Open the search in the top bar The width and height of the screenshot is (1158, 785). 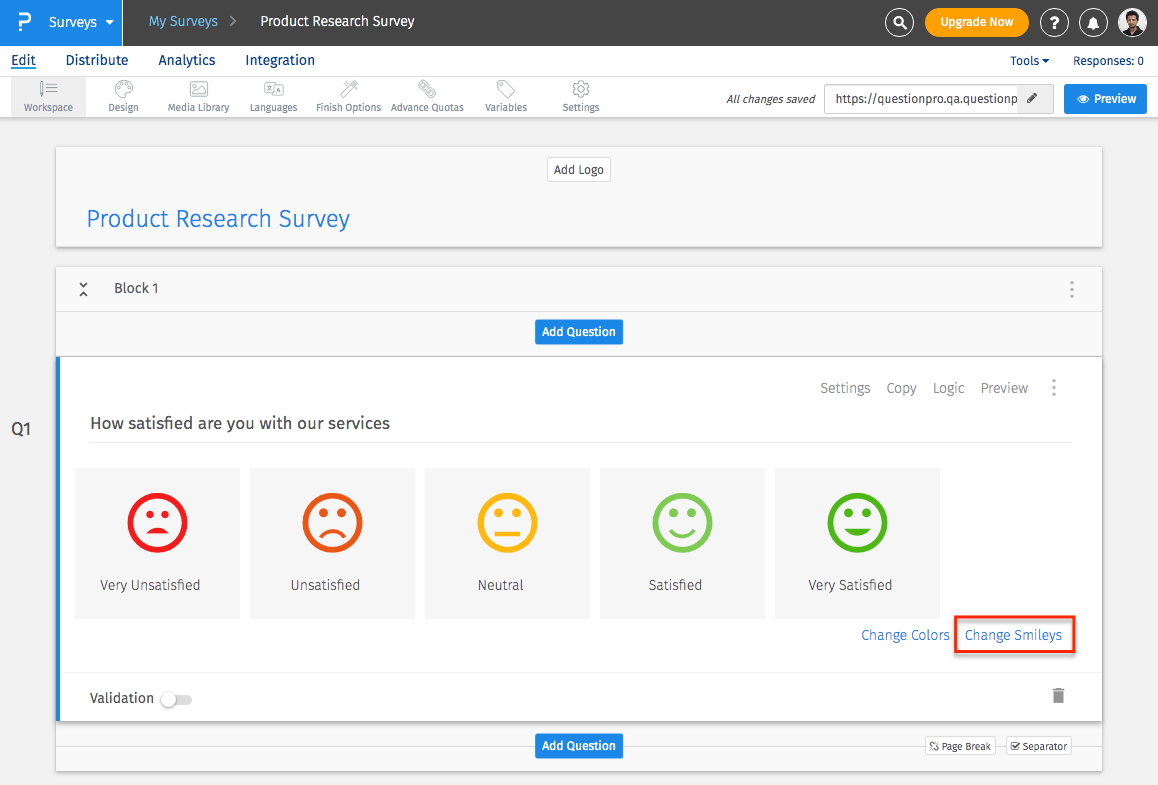pyautogui.click(x=898, y=21)
